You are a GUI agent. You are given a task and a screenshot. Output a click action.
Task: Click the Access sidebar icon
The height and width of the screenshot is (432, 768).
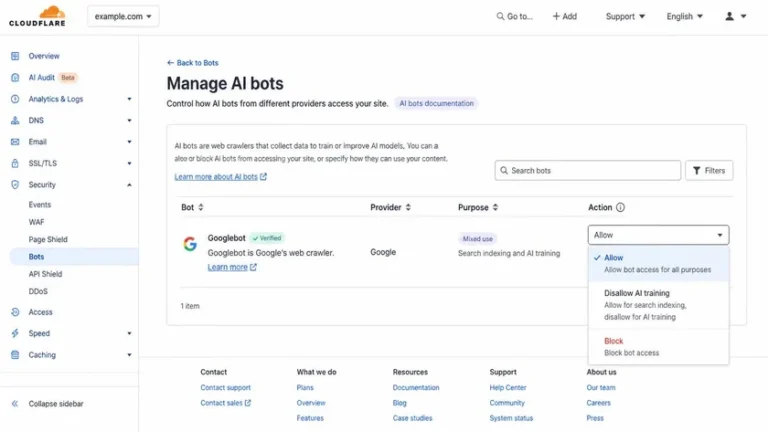pos(15,312)
